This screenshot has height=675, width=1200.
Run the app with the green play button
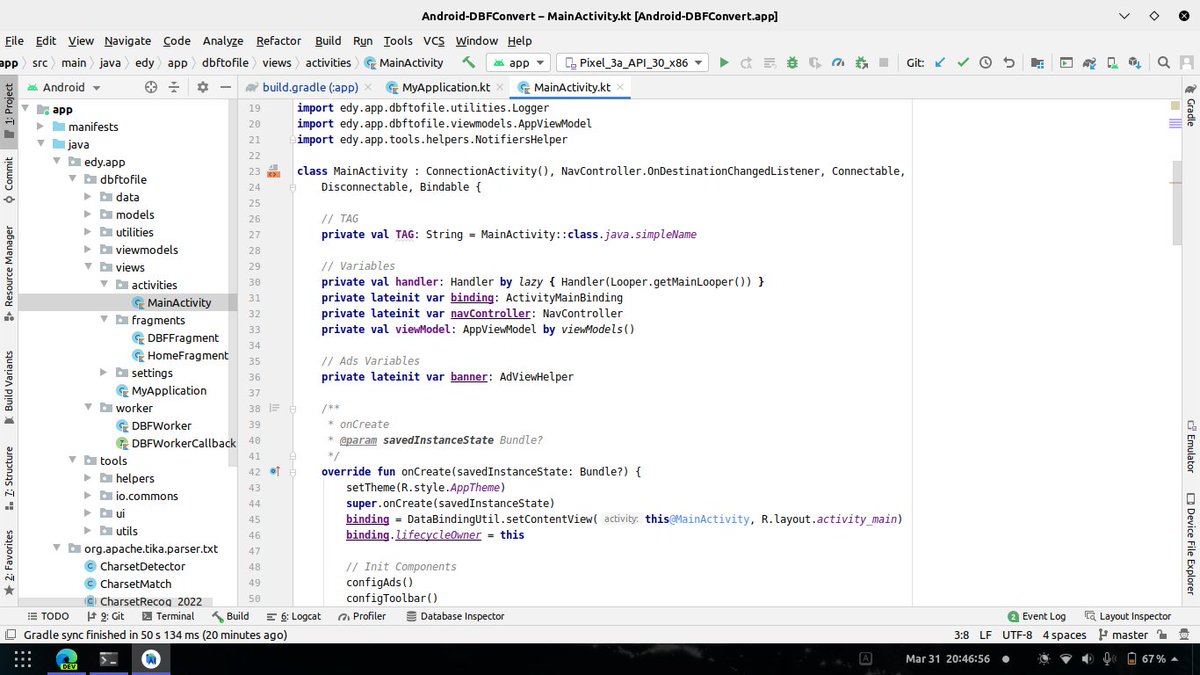pyautogui.click(x=724, y=62)
